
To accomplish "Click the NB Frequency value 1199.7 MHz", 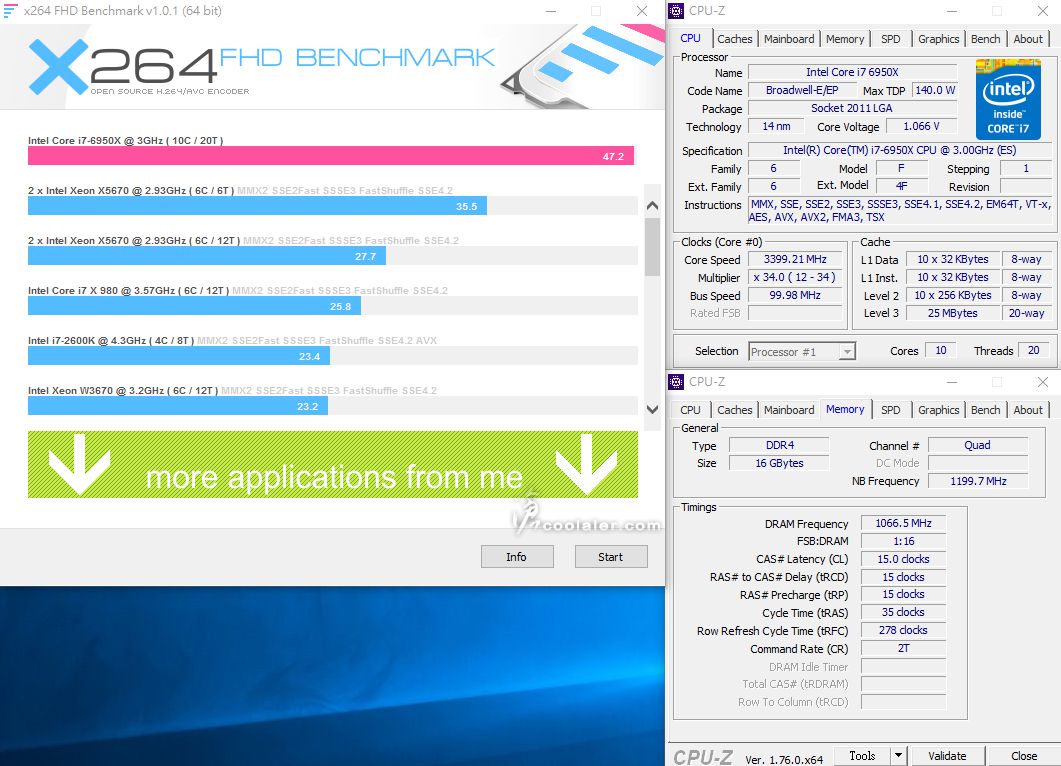I will click(978, 481).
